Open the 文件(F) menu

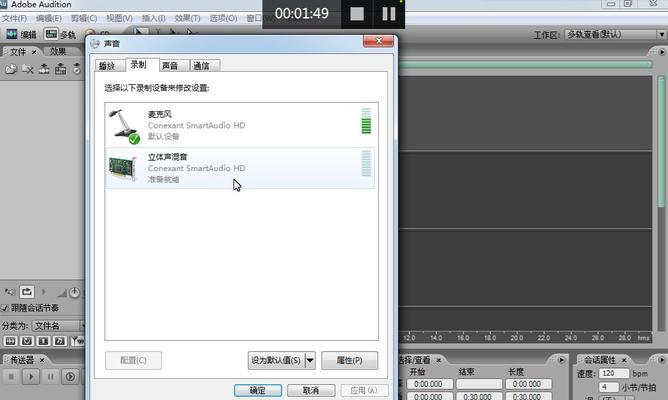pyautogui.click(x=14, y=18)
